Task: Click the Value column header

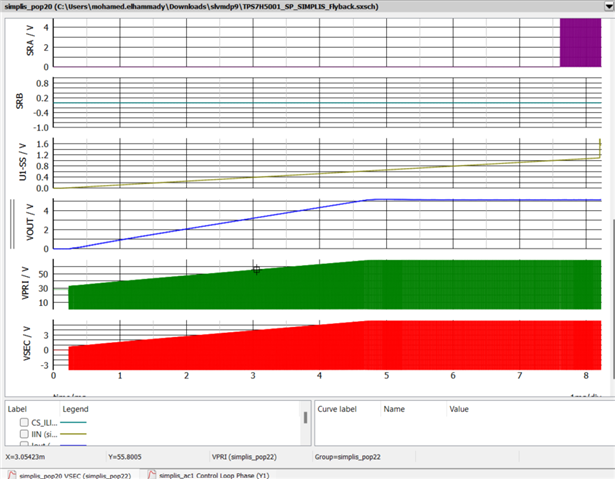Action: pos(459,409)
